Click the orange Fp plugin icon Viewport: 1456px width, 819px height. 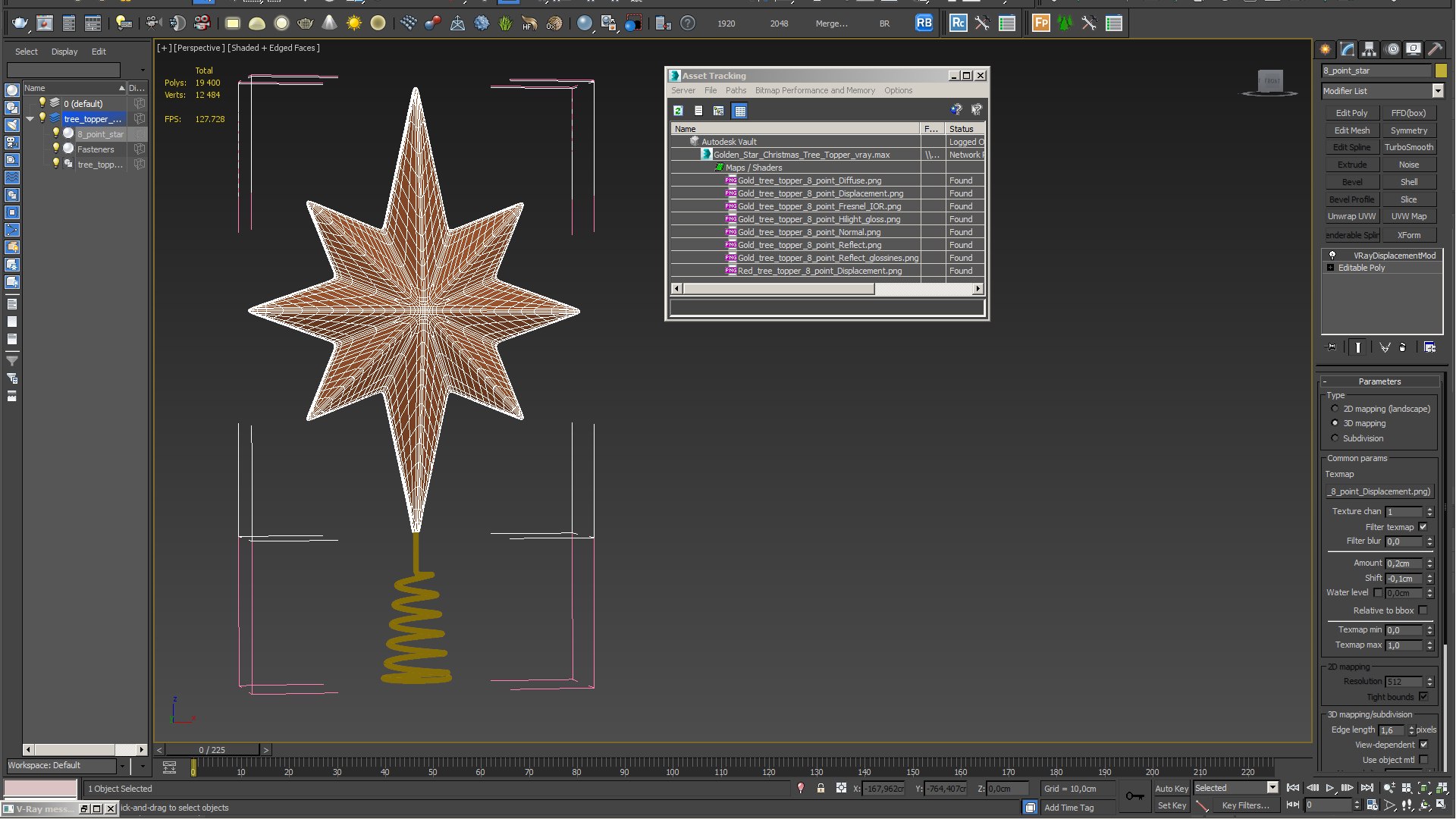[1040, 23]
